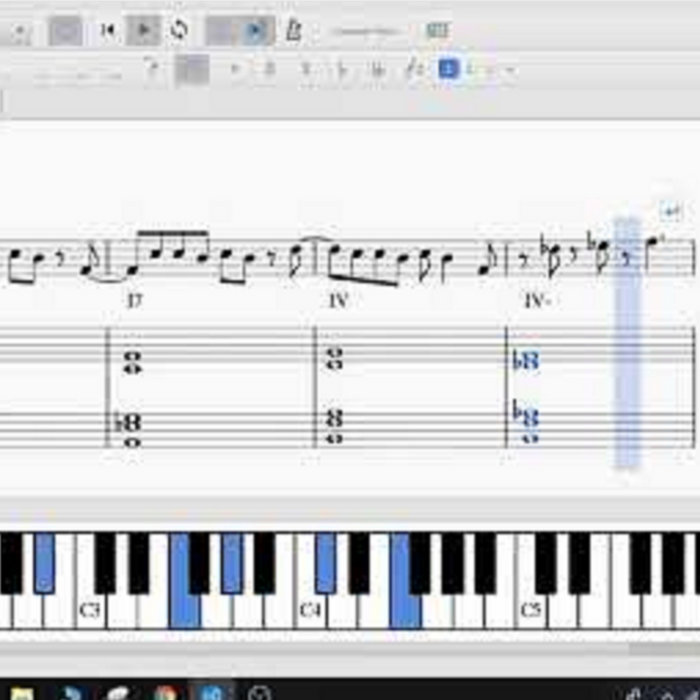Rewind playback to the start position
Image resolution: width=700 pixels, height=700 pixels.
click(109, 31)
